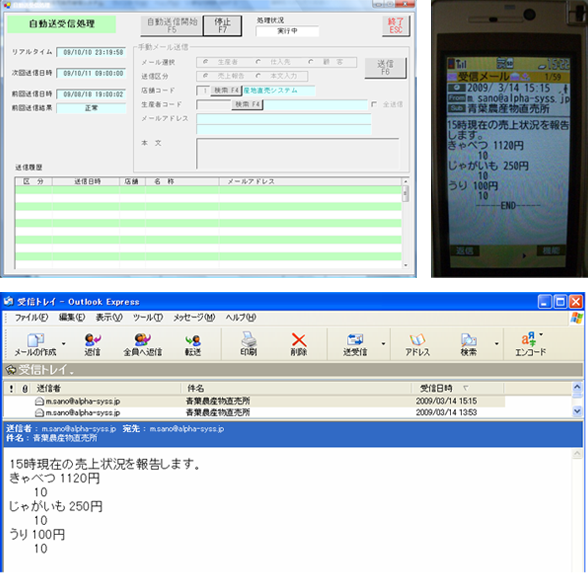Click the 削除 red X delete icon
Screen dimensions: 588x573
pos(299,340)
